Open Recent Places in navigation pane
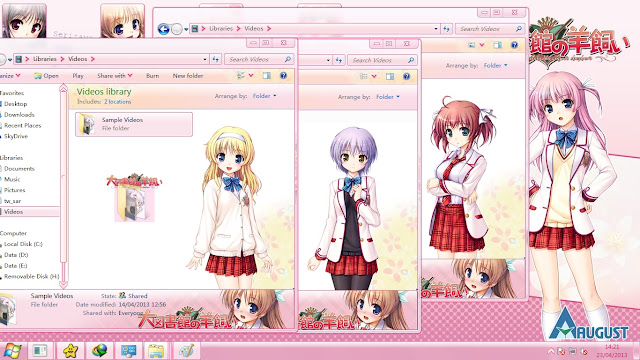The image size is (640, 360). pos(22,125)
